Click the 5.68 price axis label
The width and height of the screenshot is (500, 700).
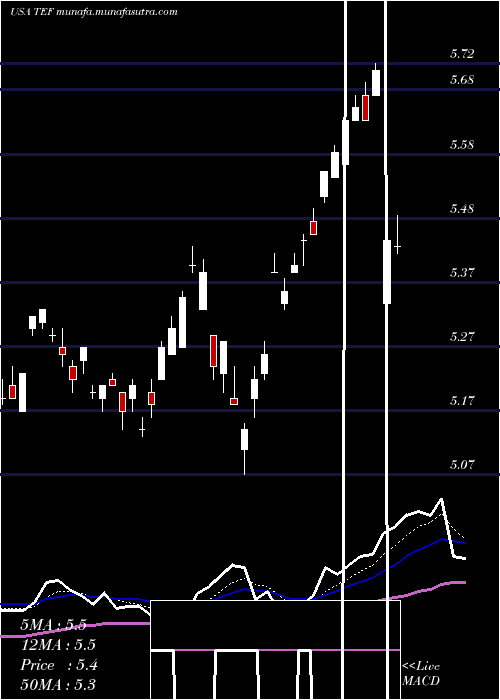[462, 80]
